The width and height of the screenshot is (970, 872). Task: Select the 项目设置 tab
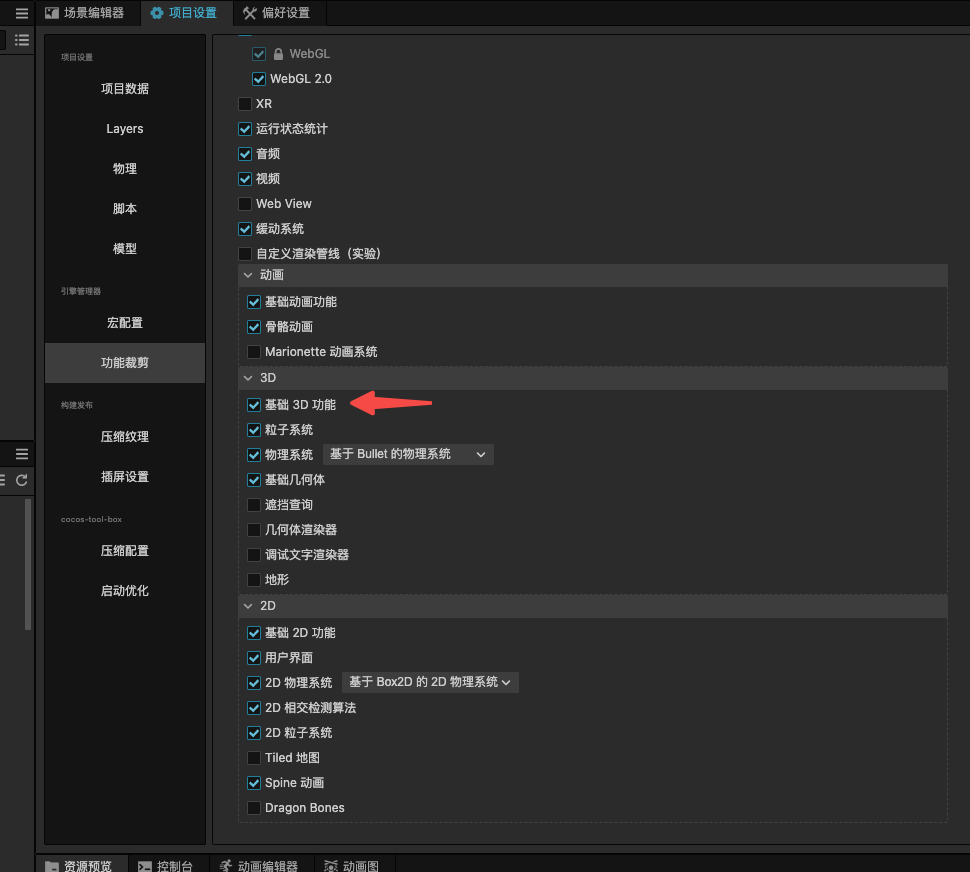point(187,13)
